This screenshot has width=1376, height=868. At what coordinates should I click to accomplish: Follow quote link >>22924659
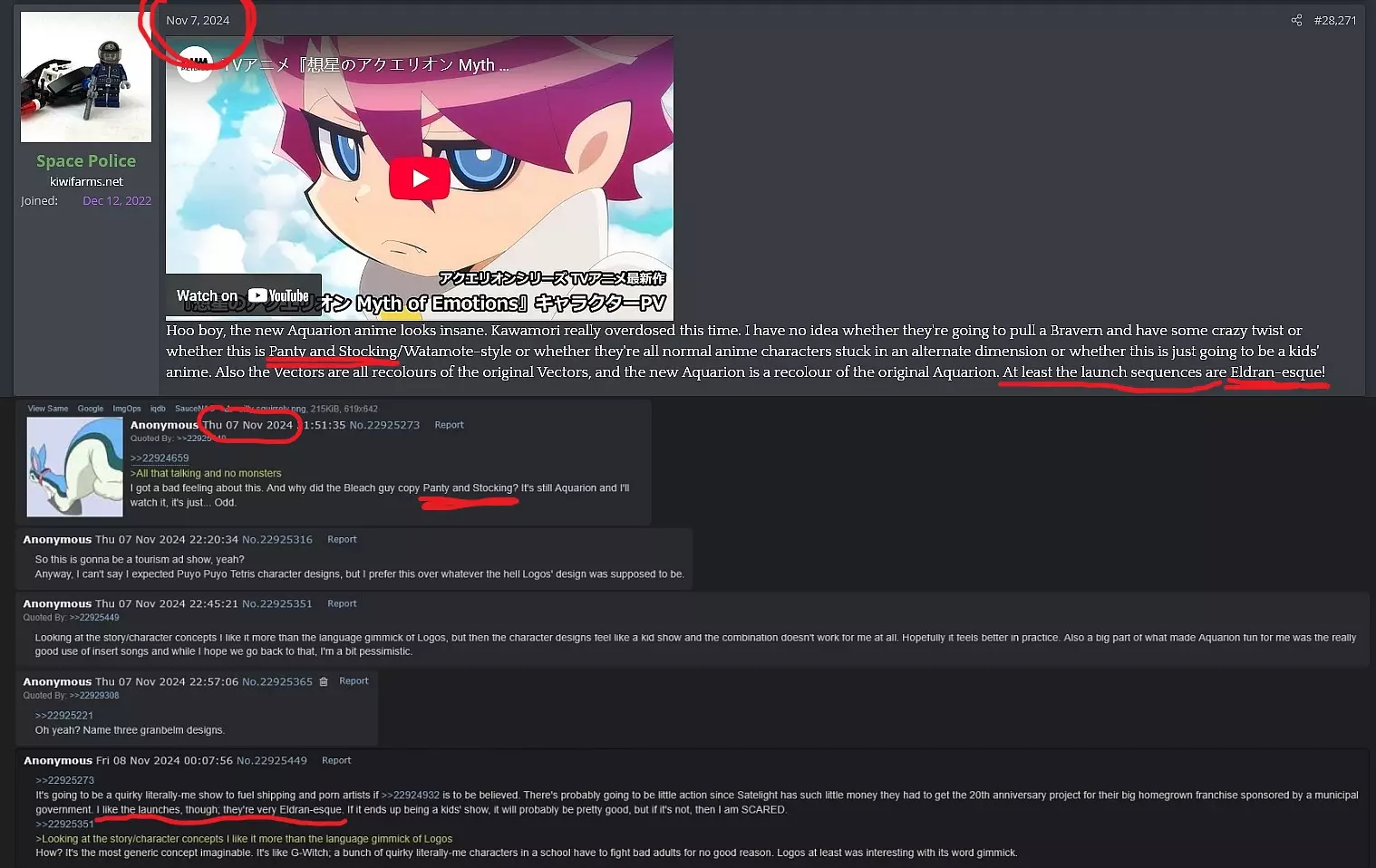point(160,458)
